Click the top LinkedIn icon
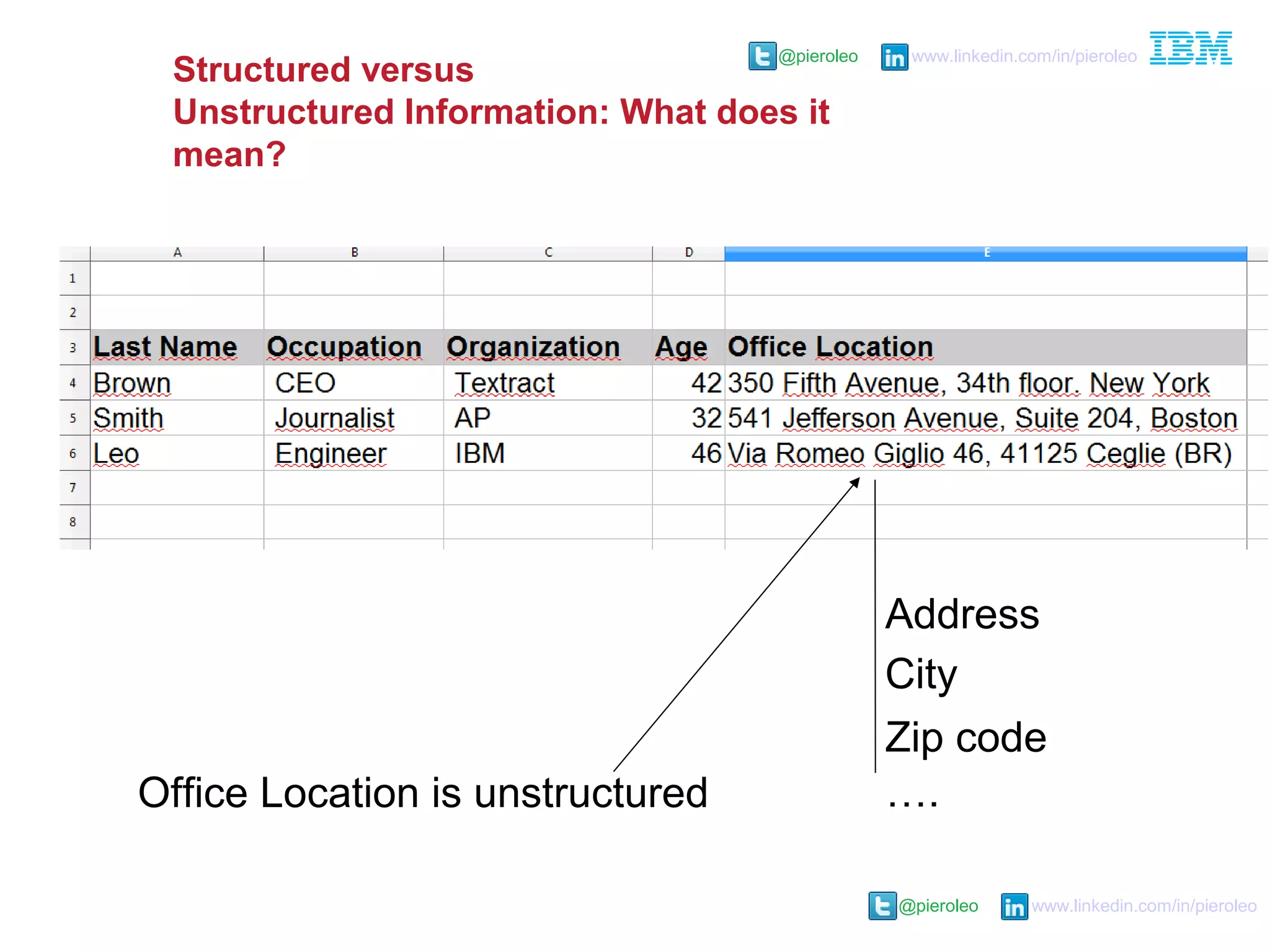This screenshot has width=1270, height=952. 894,57
